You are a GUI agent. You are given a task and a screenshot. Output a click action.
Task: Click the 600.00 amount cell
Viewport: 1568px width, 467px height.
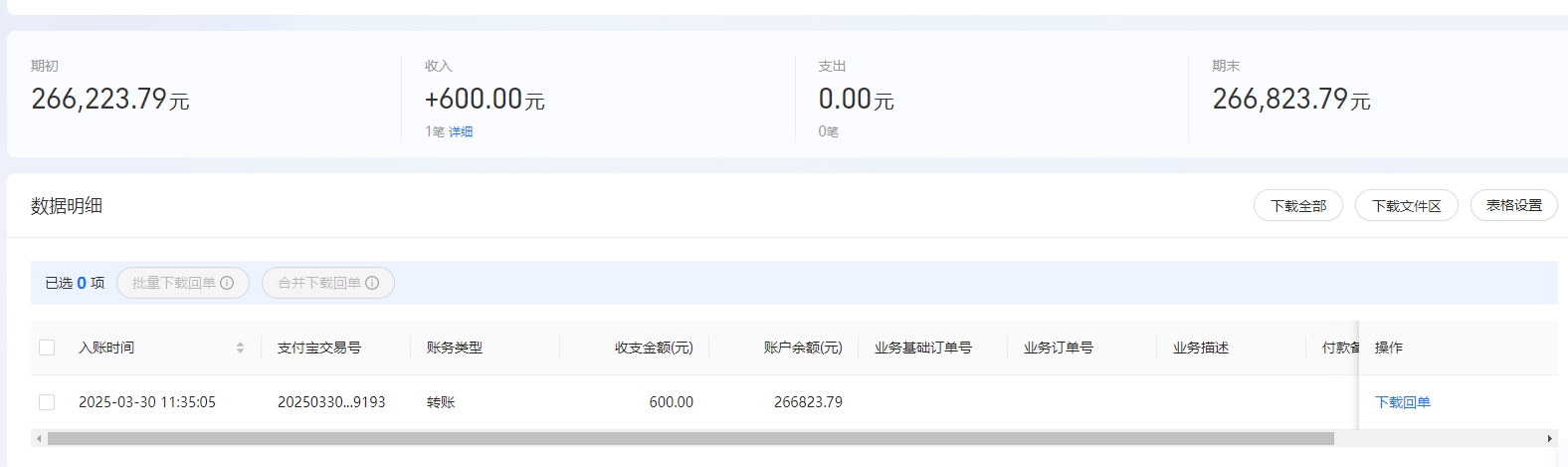click(x=672, y=402)
